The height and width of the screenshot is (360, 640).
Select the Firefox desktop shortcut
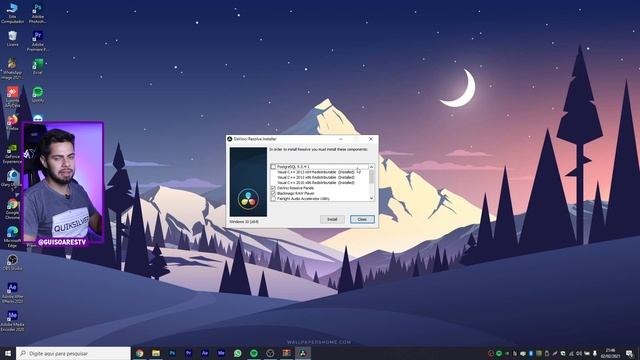coord(12,122)
